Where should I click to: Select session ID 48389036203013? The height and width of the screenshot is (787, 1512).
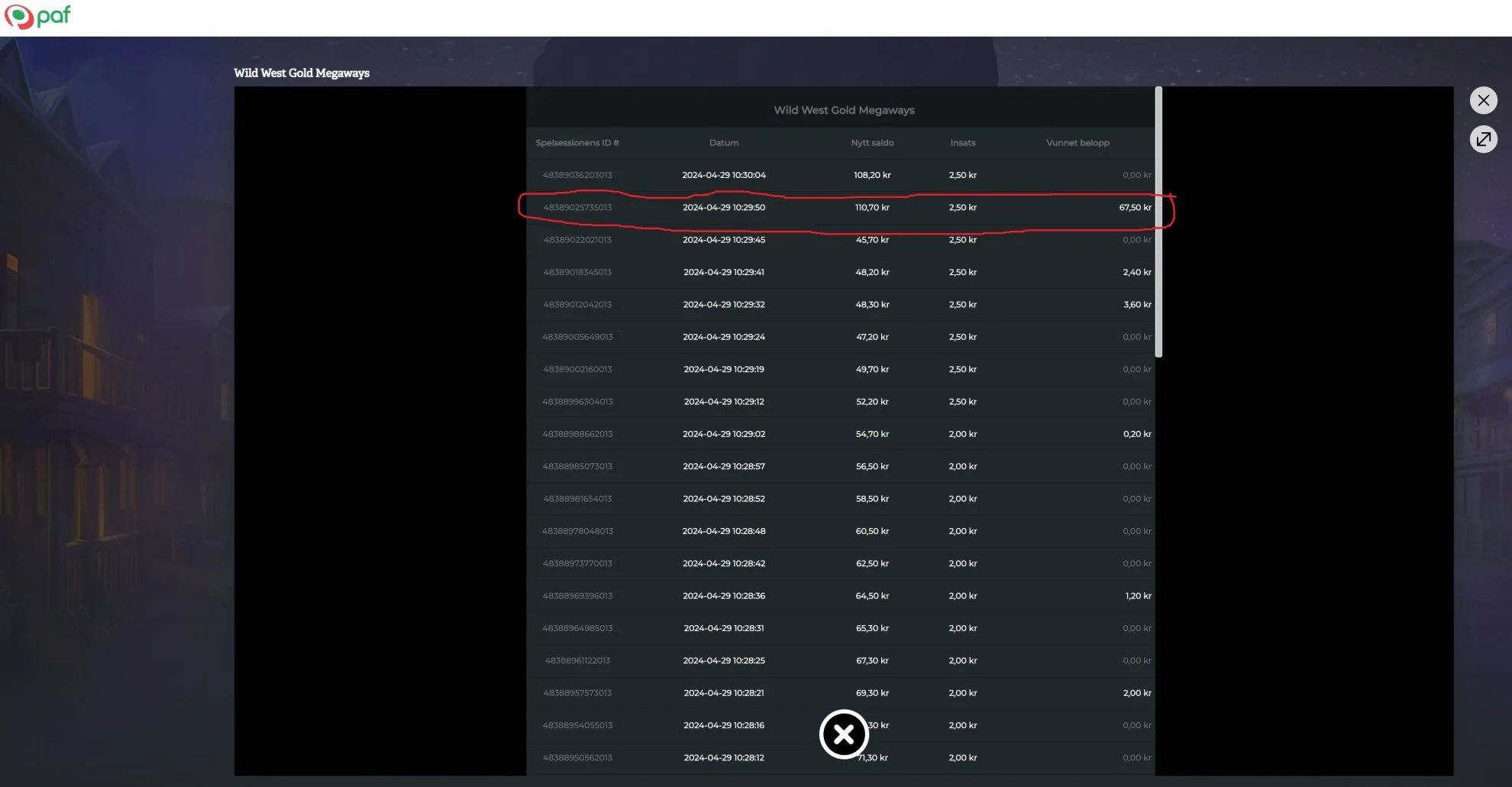coord(577,175)
